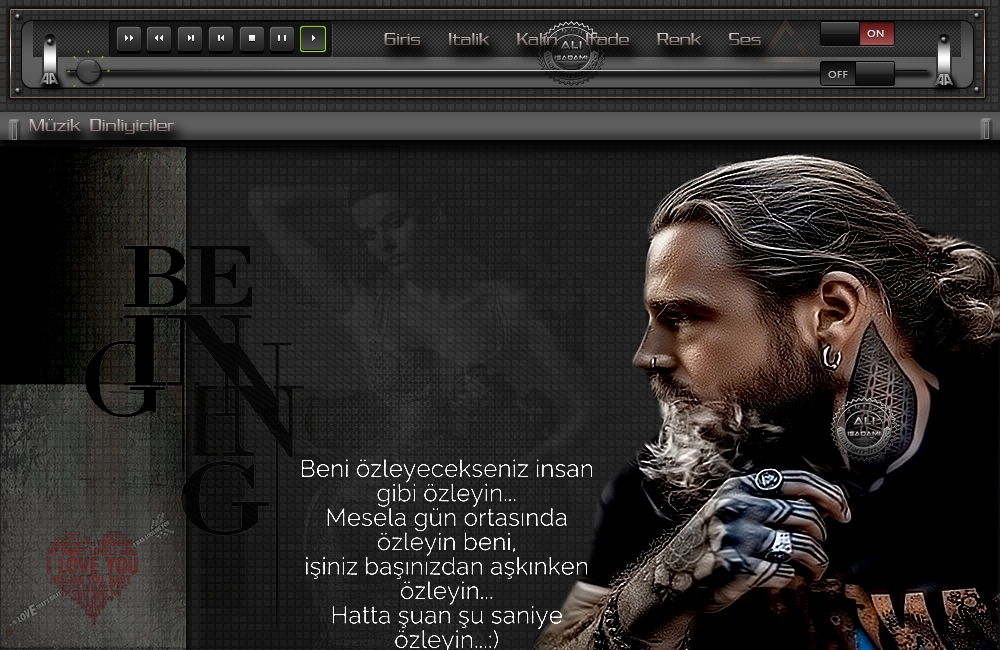This screenshot has height=650, width=1000.
Task: Open the Giris menu
Action: pos(402,40)
